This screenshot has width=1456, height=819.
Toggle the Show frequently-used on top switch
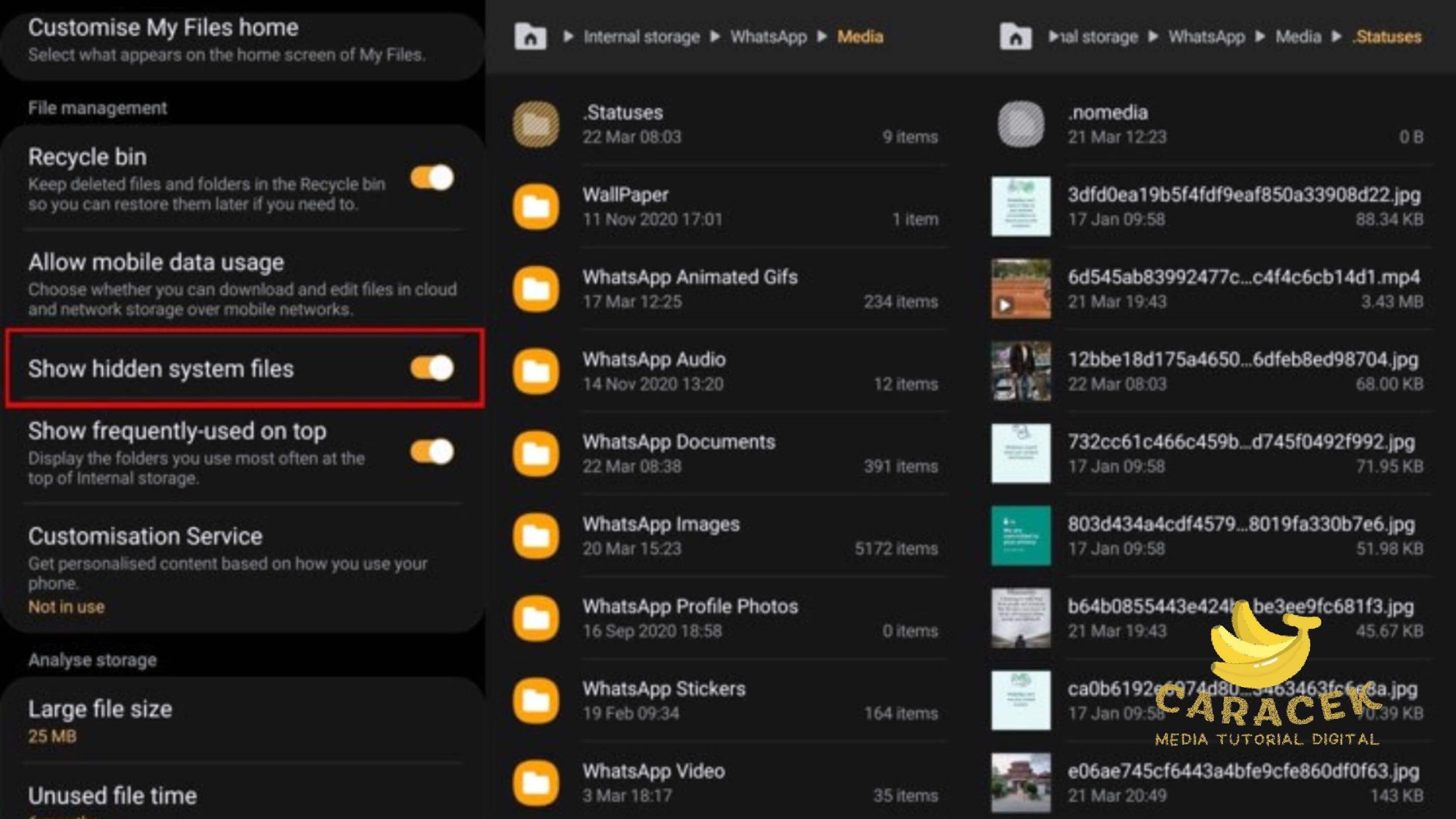432,452
